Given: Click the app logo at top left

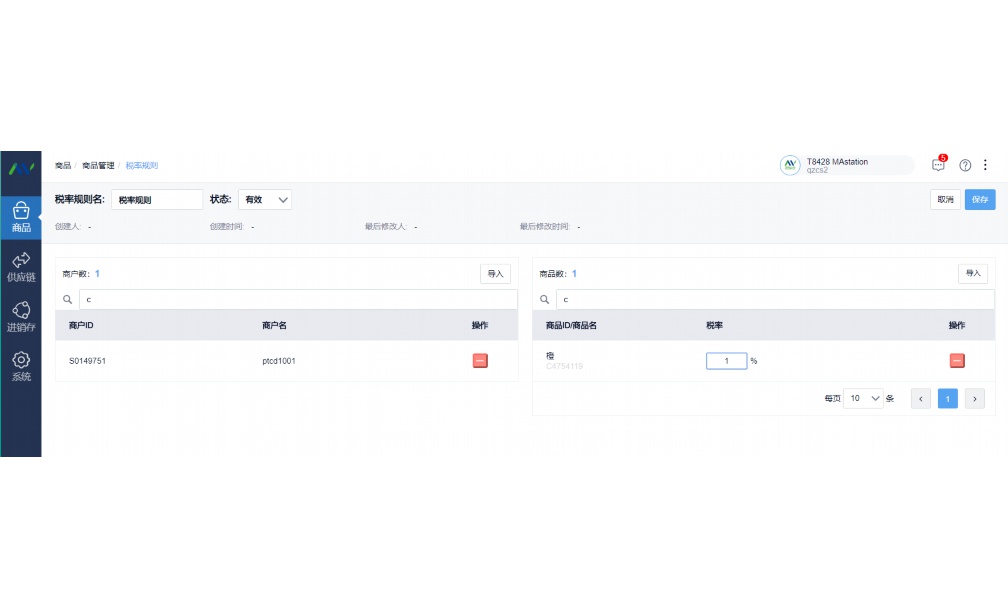Looking at the screenshot, I should point(21,167).
